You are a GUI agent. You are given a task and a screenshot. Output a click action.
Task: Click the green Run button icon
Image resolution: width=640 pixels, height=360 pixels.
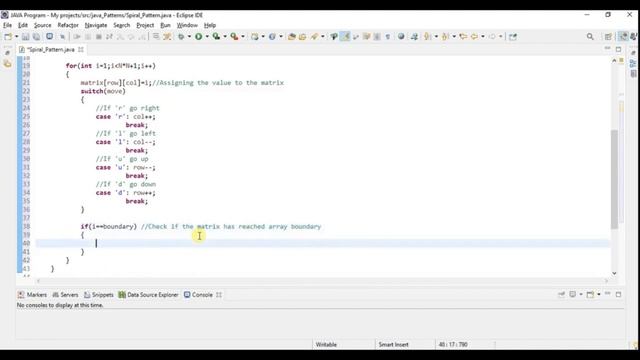point(198,37)
